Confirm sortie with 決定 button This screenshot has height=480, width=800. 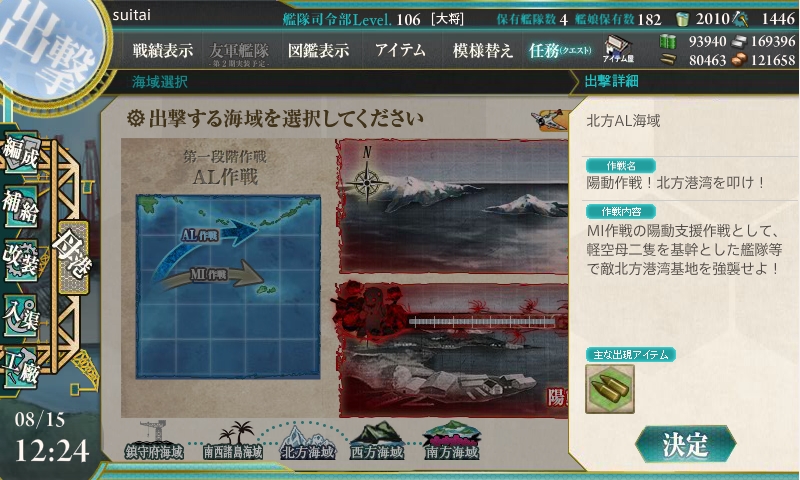(686, 444)
